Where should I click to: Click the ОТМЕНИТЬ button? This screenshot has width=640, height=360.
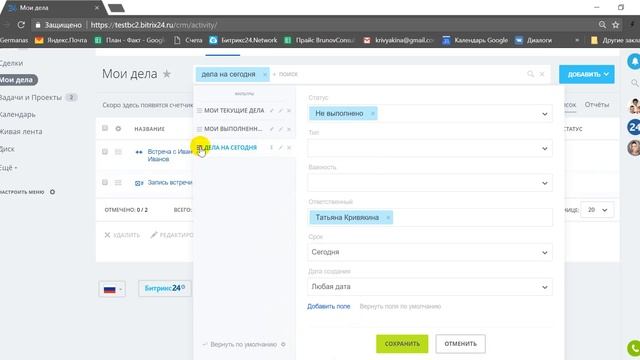pyautogui.click(x=460, y=344)
